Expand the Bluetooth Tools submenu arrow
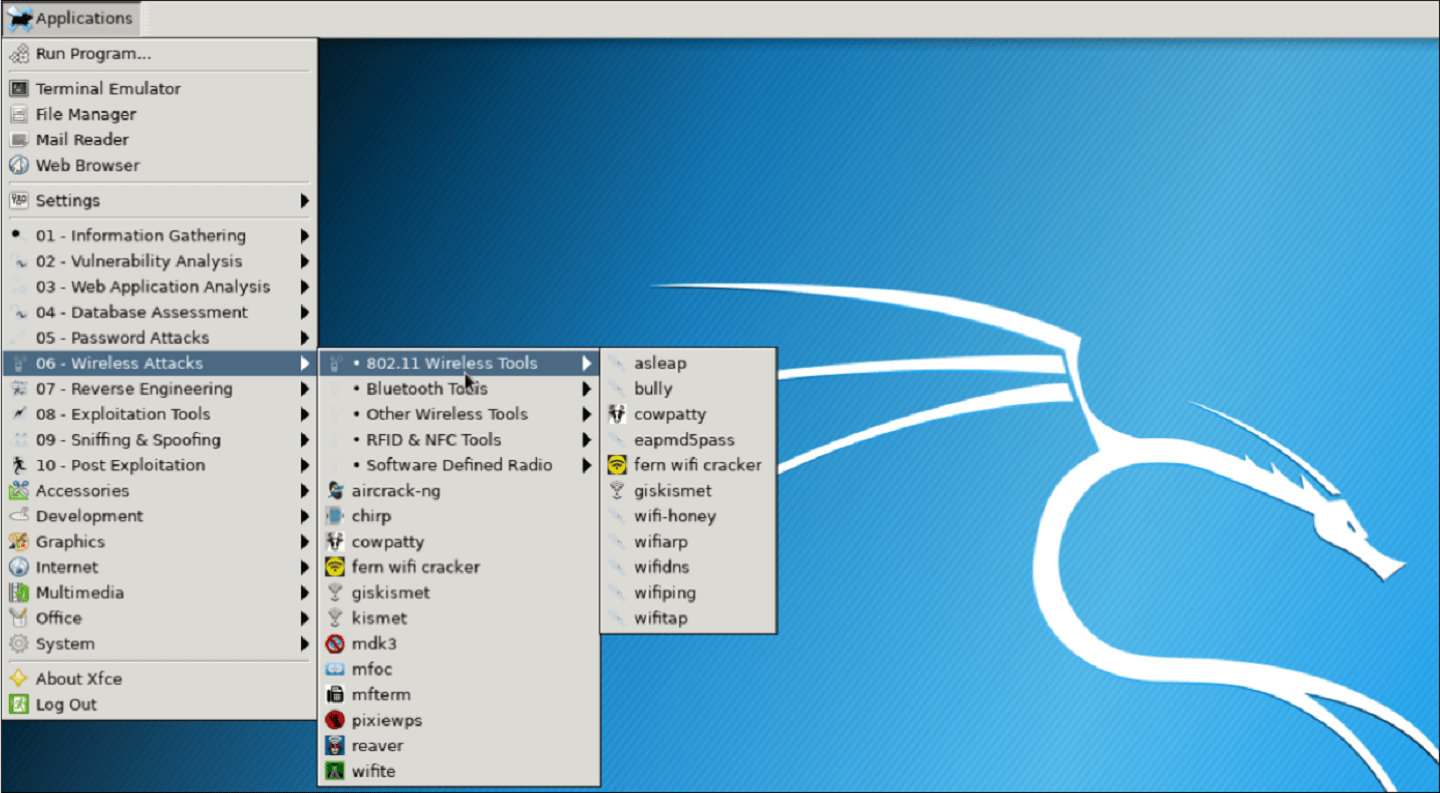This screenshot has height=793, width=1440. tap(587, 389)
